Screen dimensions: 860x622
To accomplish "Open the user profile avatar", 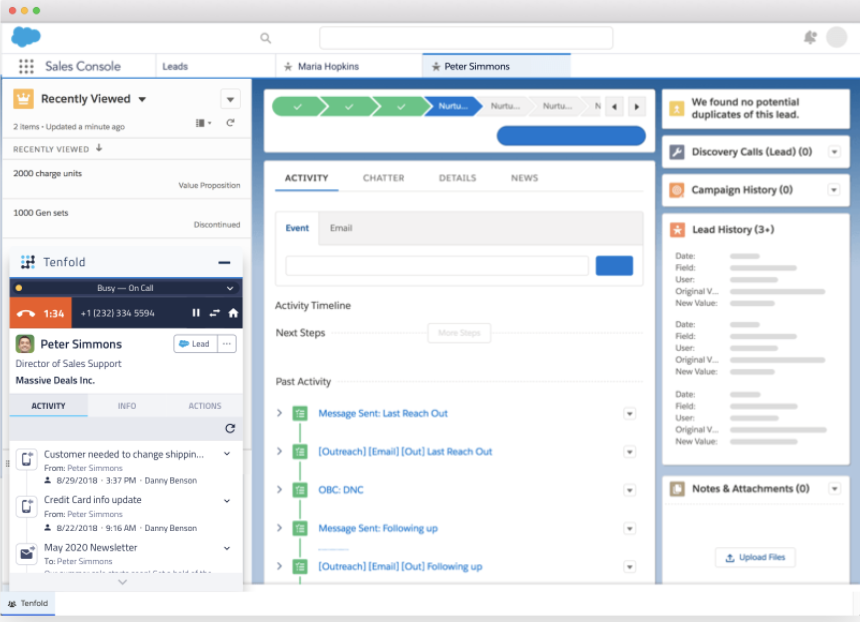I will click(x=836, y=37).
